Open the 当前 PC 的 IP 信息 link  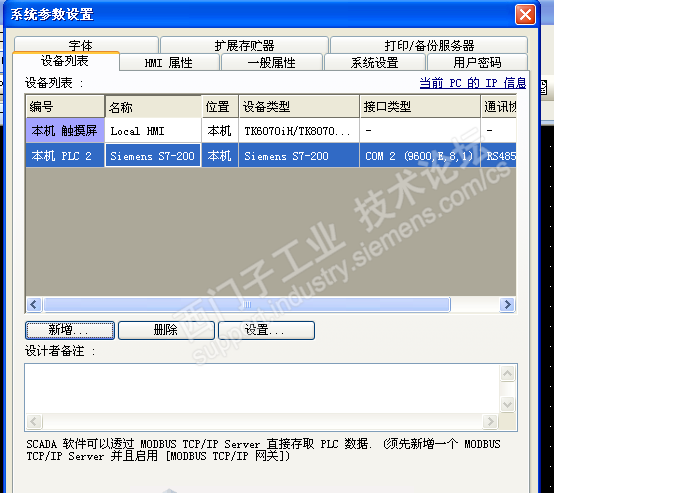coord(473,83)
